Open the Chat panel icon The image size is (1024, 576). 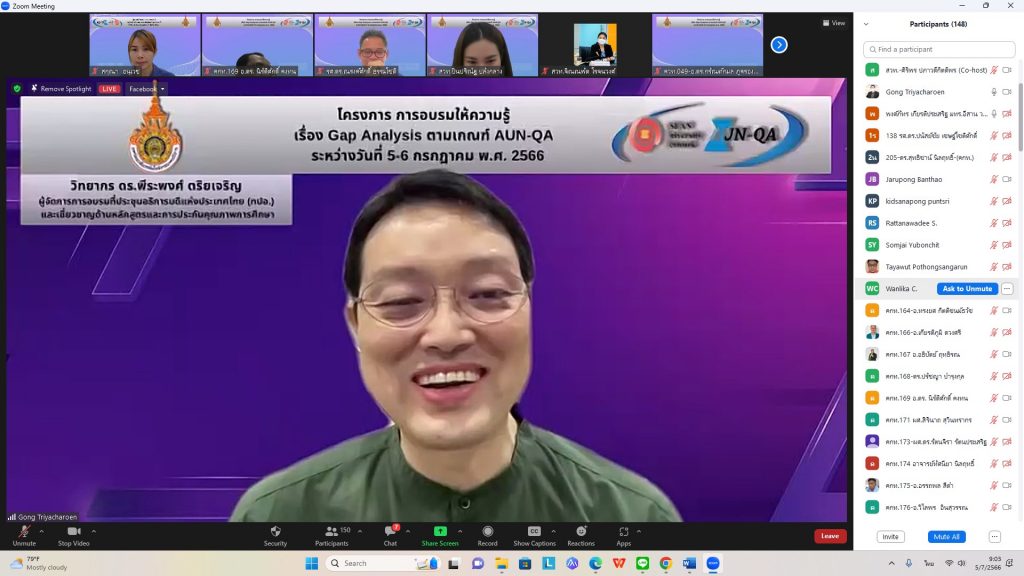coord(390,532)
